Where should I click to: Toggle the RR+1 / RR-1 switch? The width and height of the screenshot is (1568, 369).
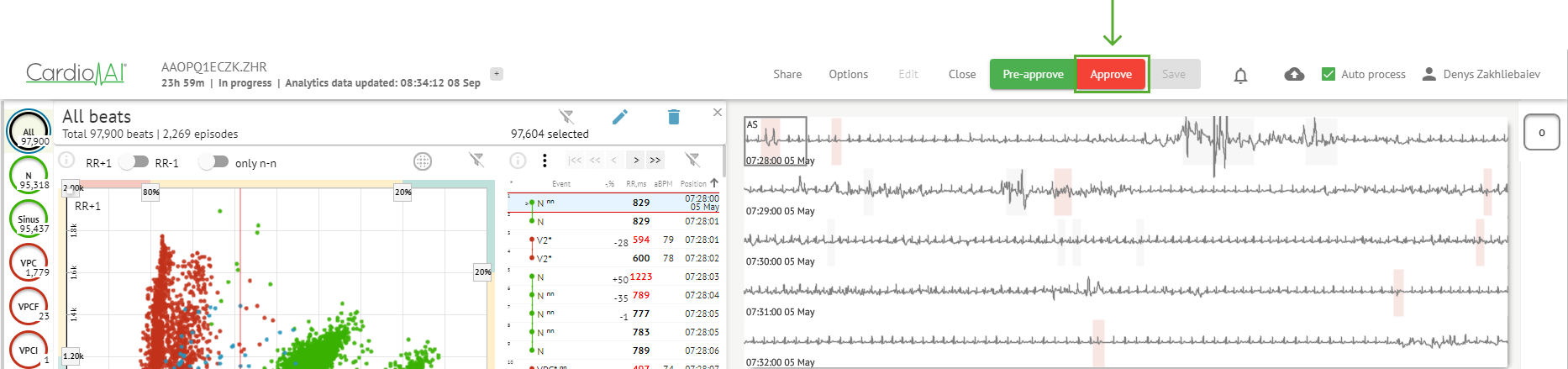[134, 162]
